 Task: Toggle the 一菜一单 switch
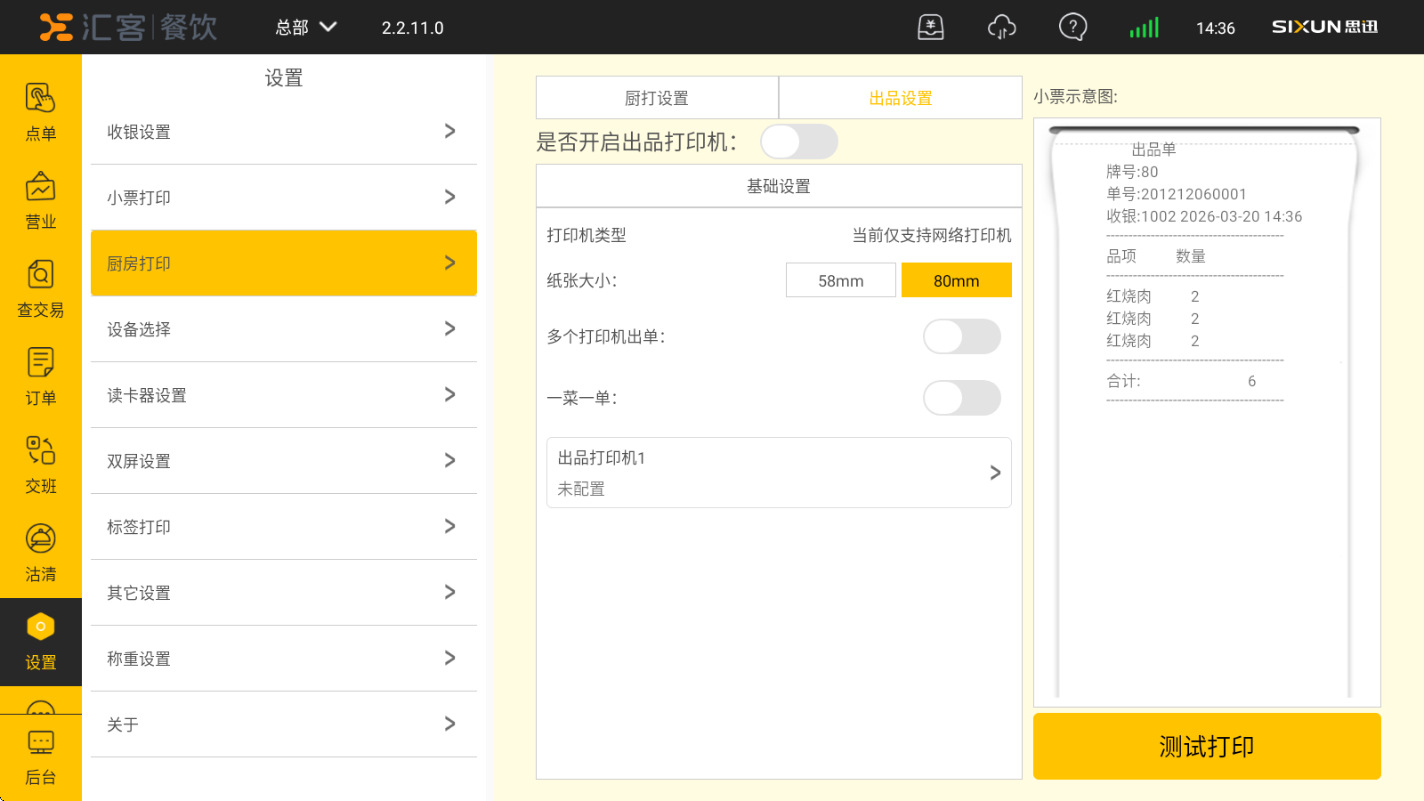click(x=961, y=398)
